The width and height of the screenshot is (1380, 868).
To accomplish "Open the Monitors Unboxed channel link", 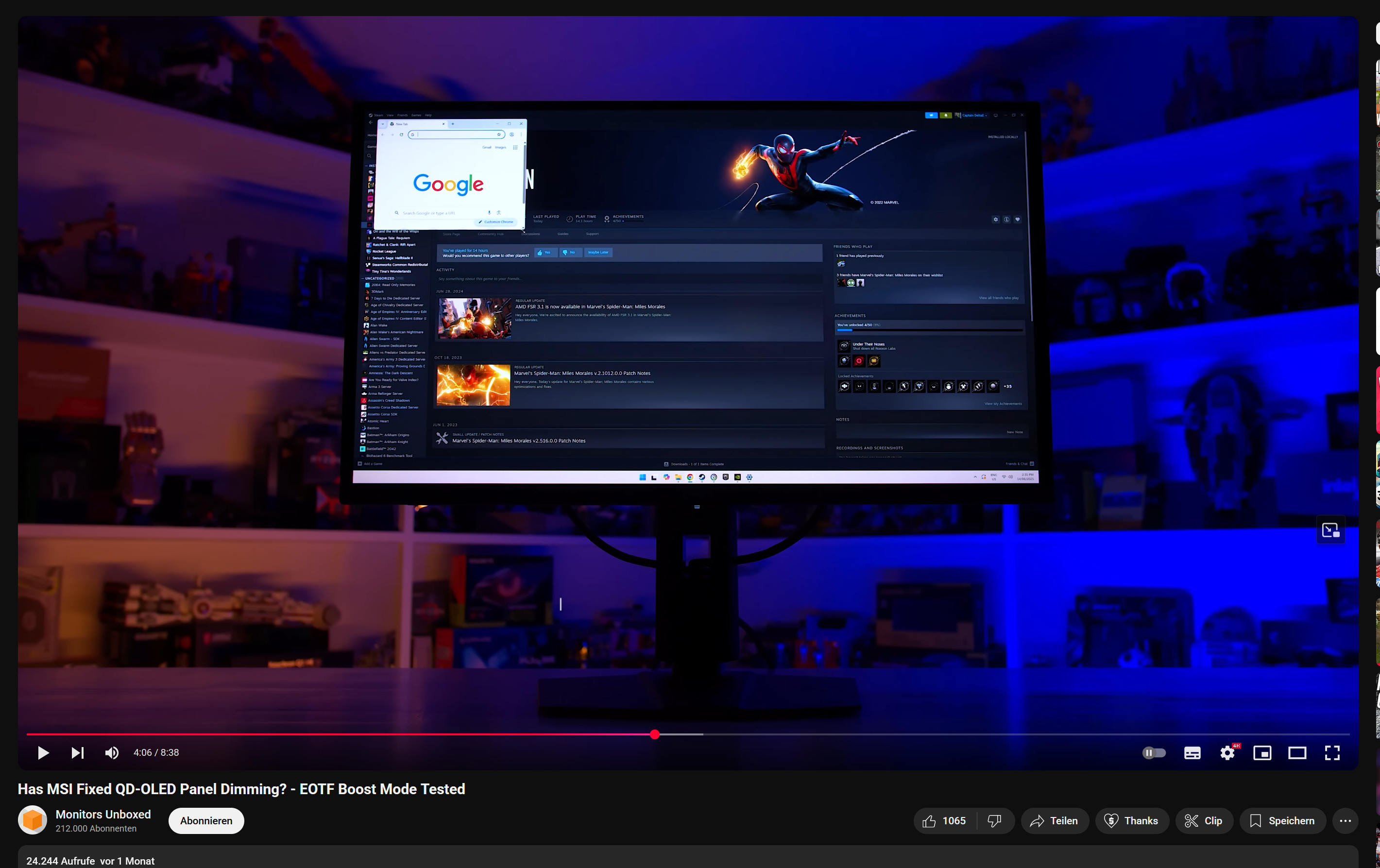I will [103, 814].
